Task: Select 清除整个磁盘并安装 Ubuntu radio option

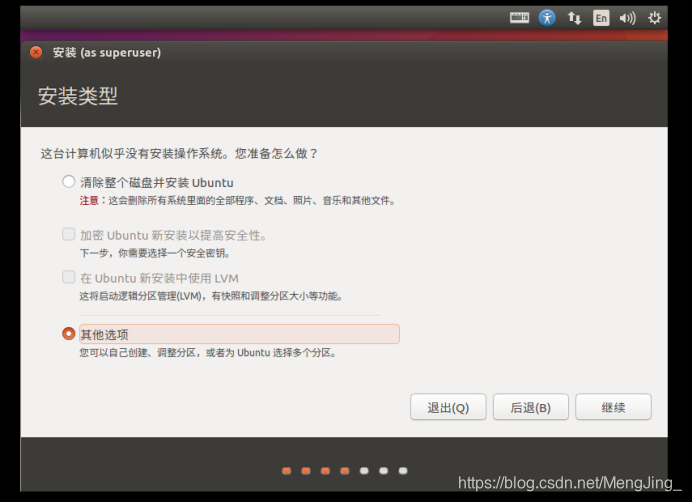Action: pos(68,181)
